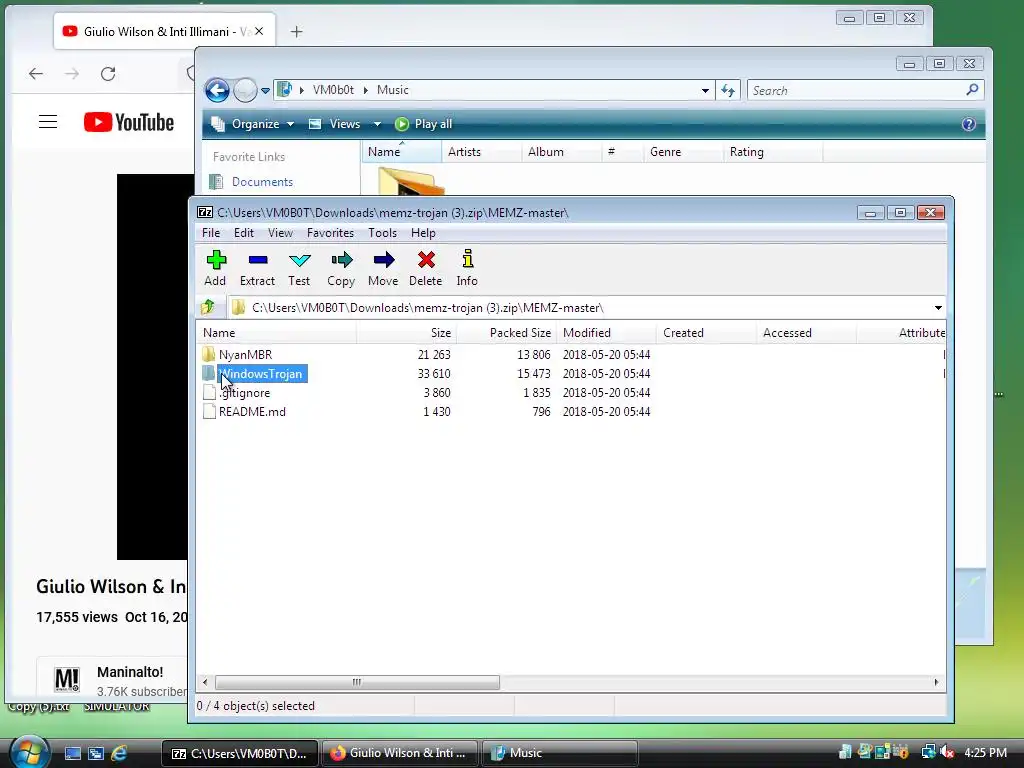Open the Edit menu in 7-Zip
The image size is (1024, 768).
tap(244, 232)
